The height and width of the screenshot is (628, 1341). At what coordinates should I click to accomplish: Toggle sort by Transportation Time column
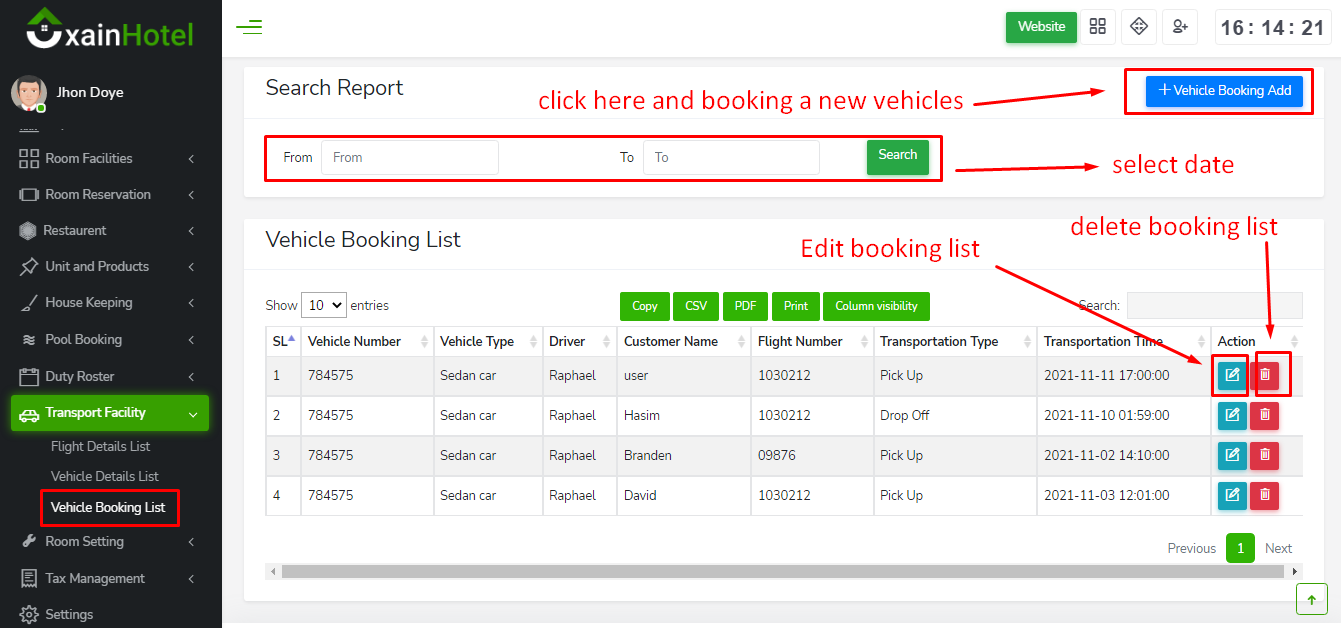pos(1123,341)
